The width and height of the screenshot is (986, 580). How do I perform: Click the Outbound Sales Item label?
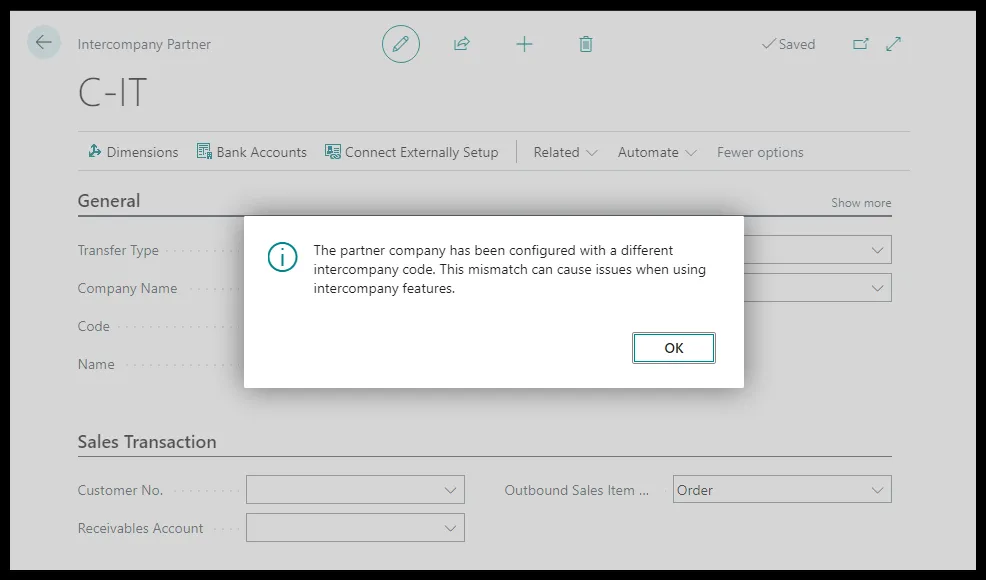pyautogui.click(x=576, y=490)
